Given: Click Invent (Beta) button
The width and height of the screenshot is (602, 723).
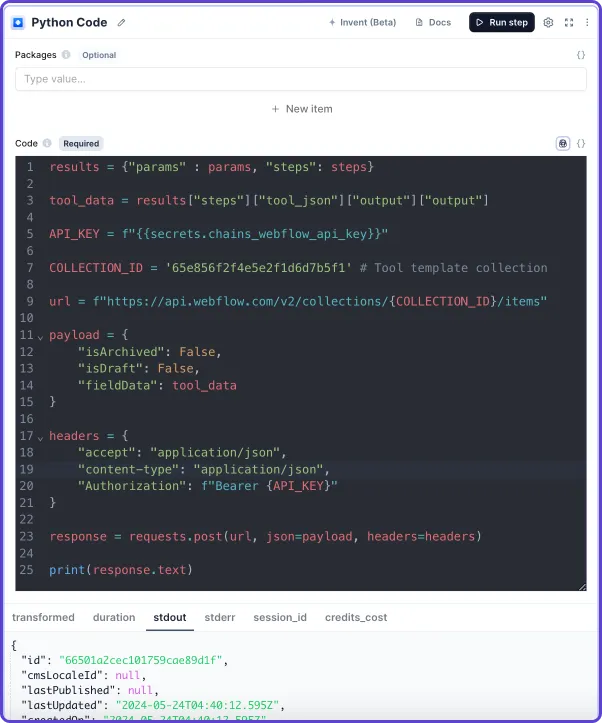Looking at the screenshot, I should pyautogui.click(x=362, y=22).
